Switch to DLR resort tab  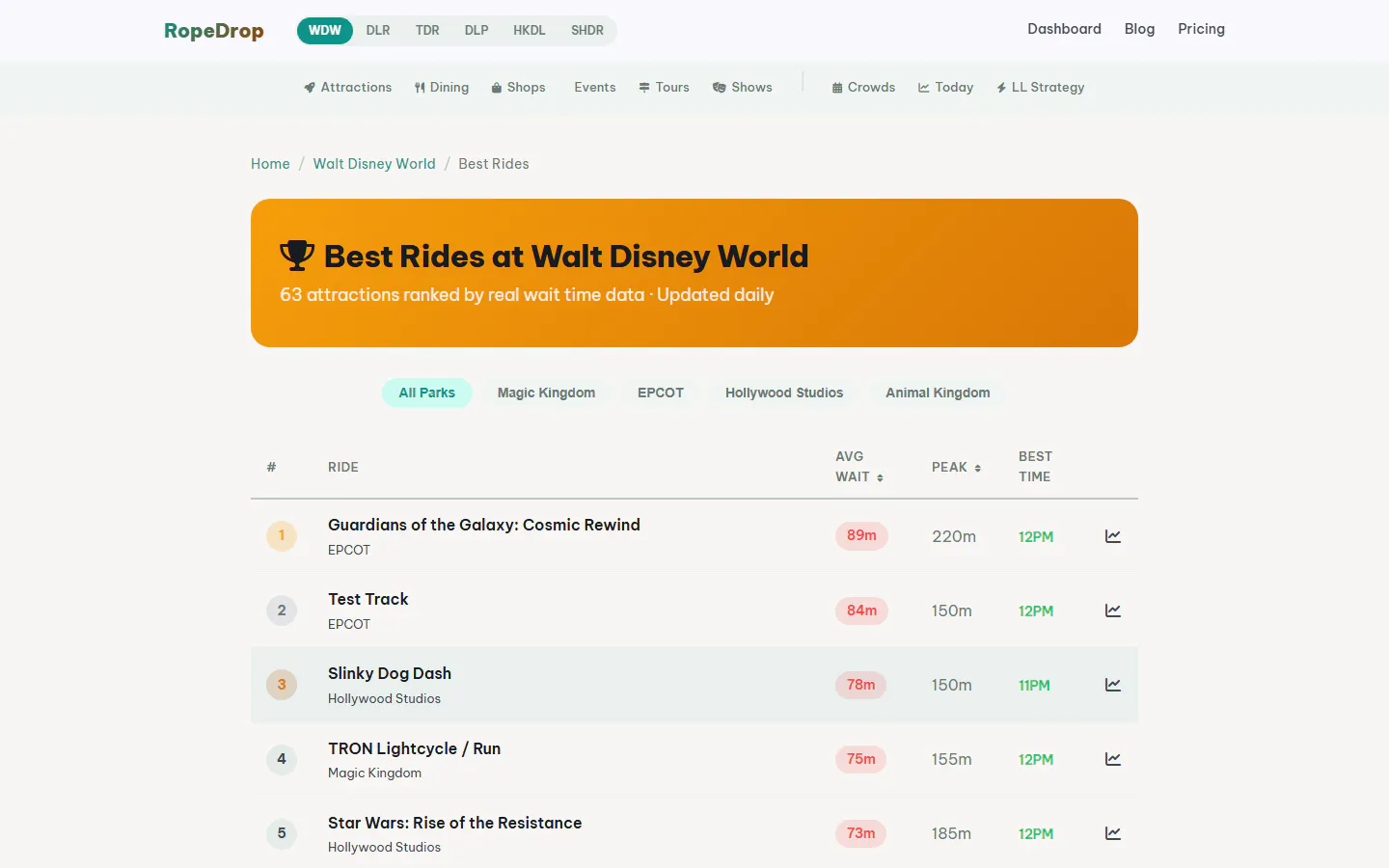tap(378, 30)
